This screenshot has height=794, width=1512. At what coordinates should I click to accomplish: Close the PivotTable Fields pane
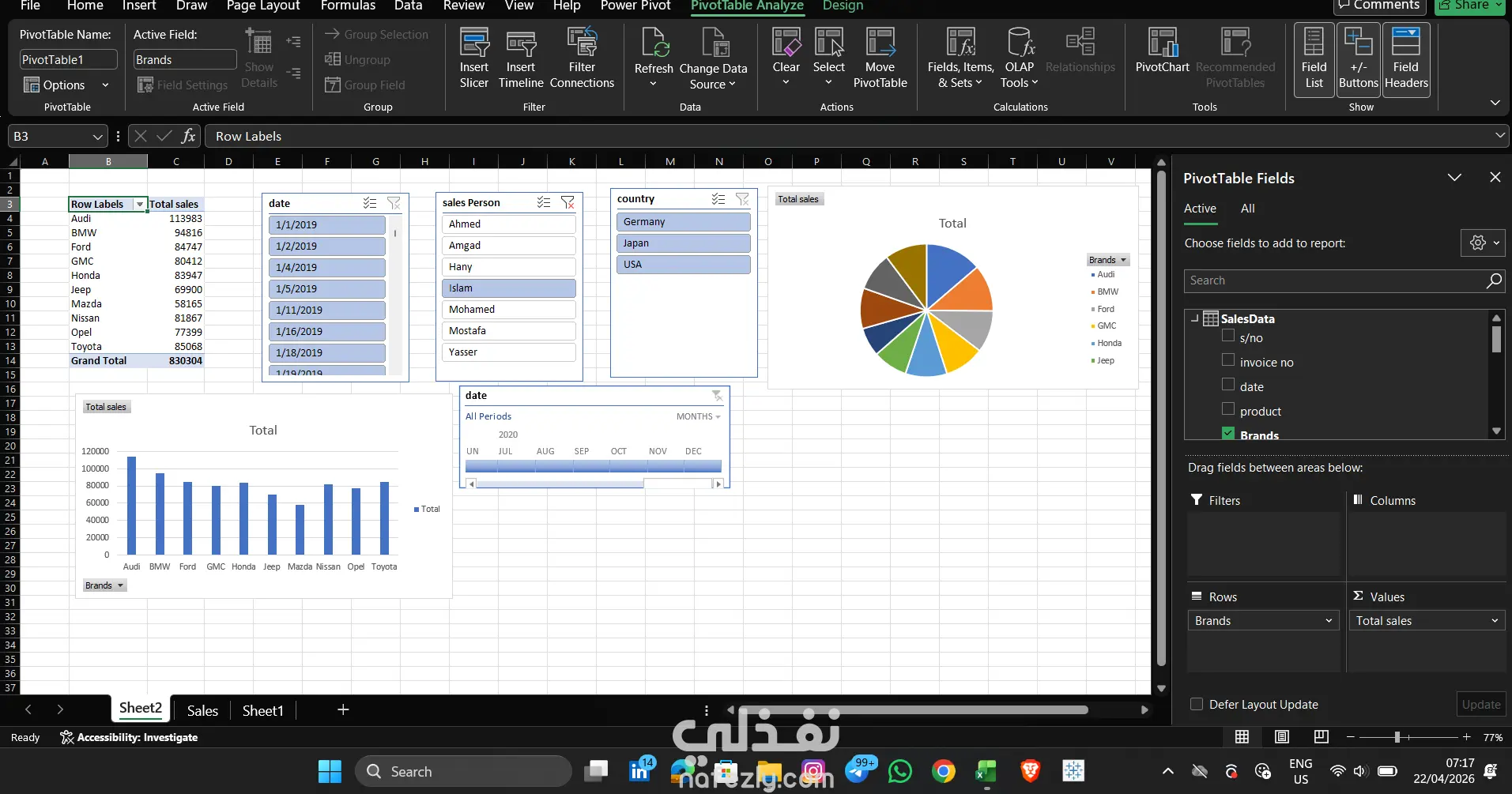1495,177
